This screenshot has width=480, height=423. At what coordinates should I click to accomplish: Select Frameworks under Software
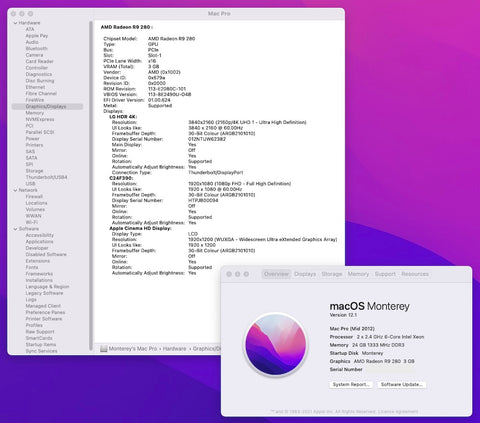[x=39, y=274]
